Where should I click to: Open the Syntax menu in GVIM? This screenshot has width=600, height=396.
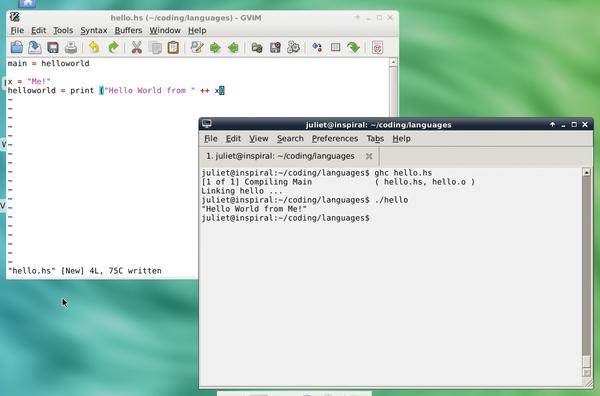tap(94, 30)
